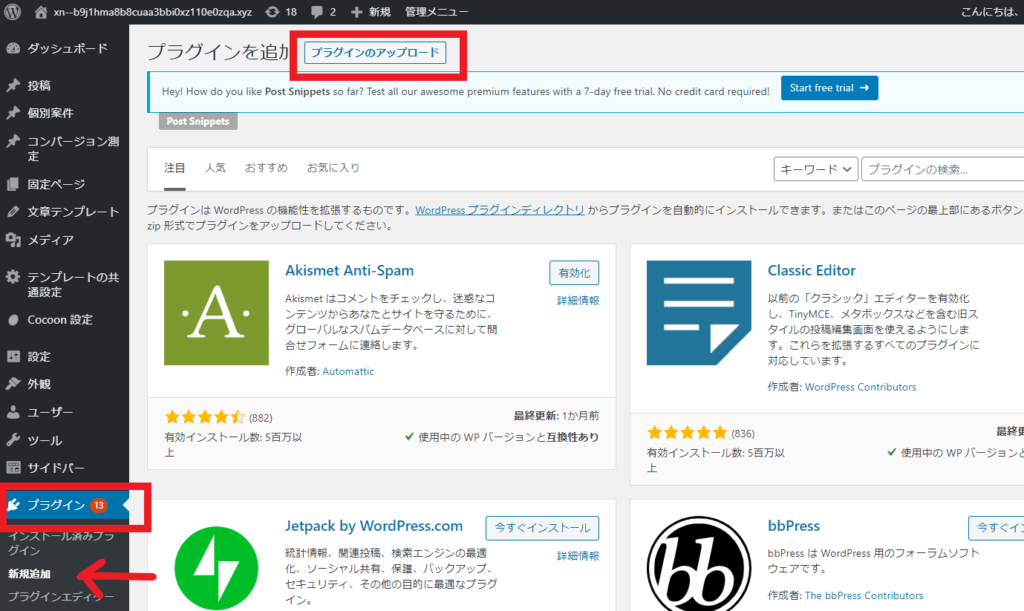Select the 新規追加 submenu item
The height and width of the screenshot is (611, 1024).
pyautogui.click(x=29, y=574)
